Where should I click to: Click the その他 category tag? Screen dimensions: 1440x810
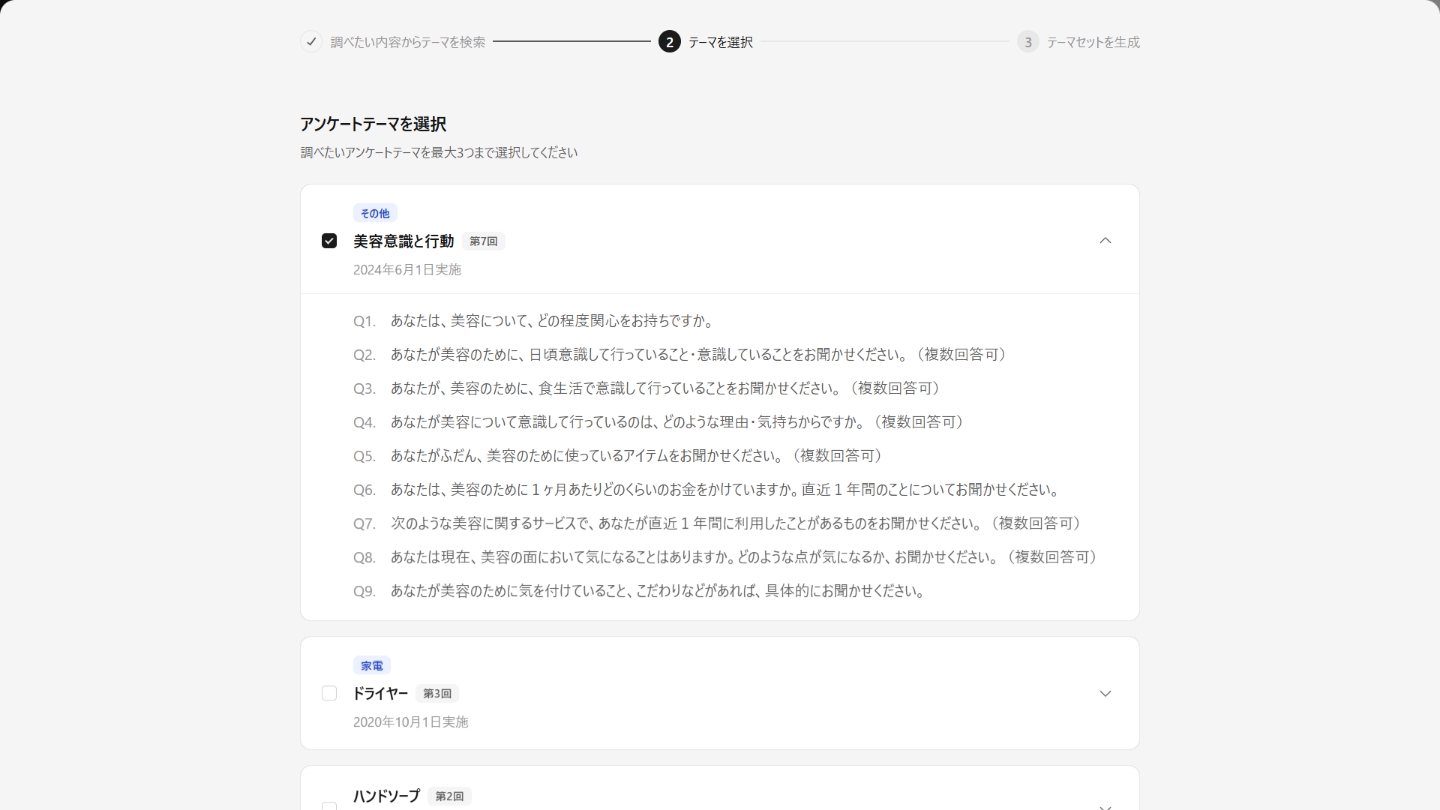pyautogui.click(x=375, y=213)
